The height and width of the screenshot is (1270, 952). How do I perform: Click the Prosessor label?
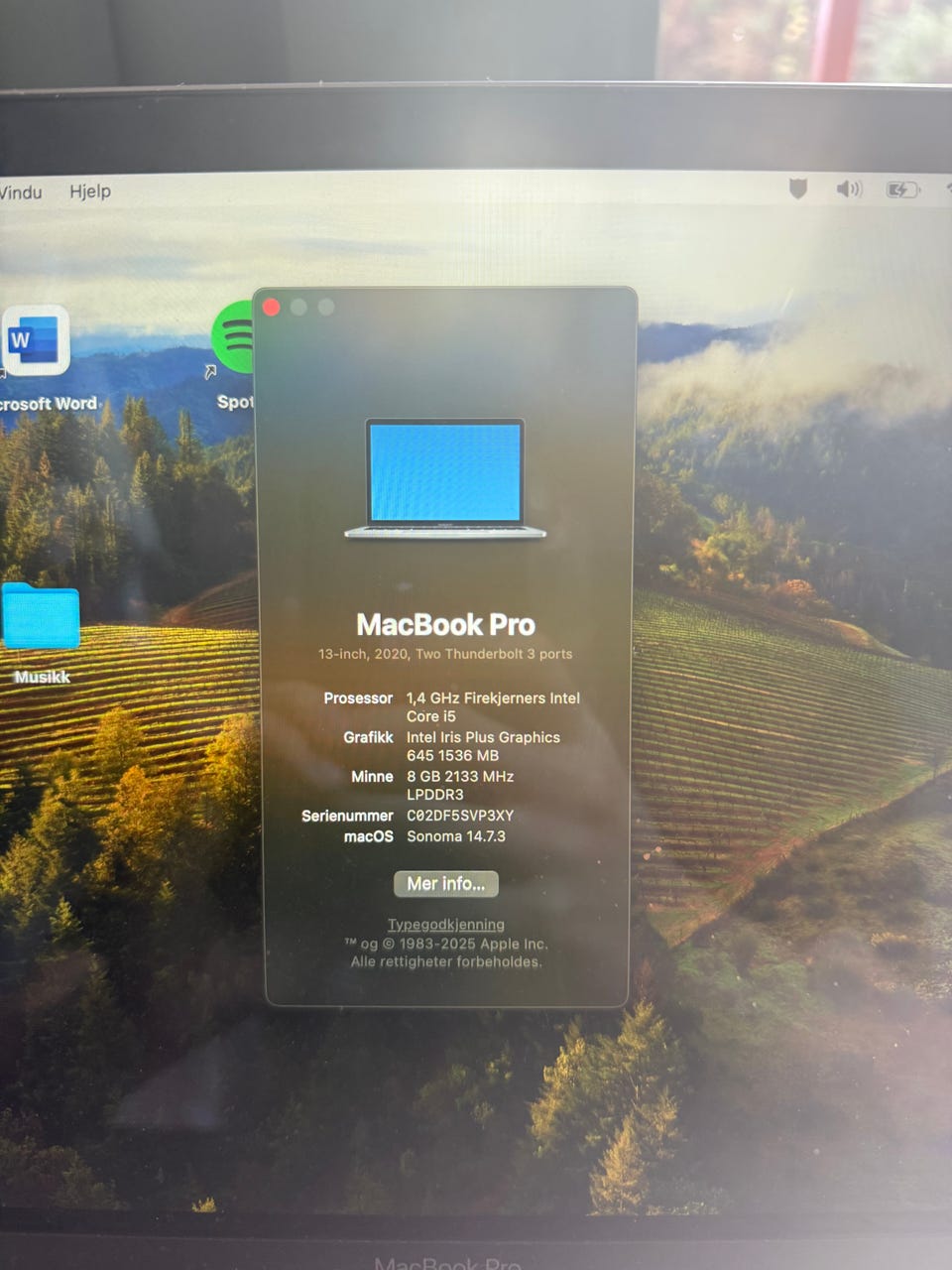358,698
